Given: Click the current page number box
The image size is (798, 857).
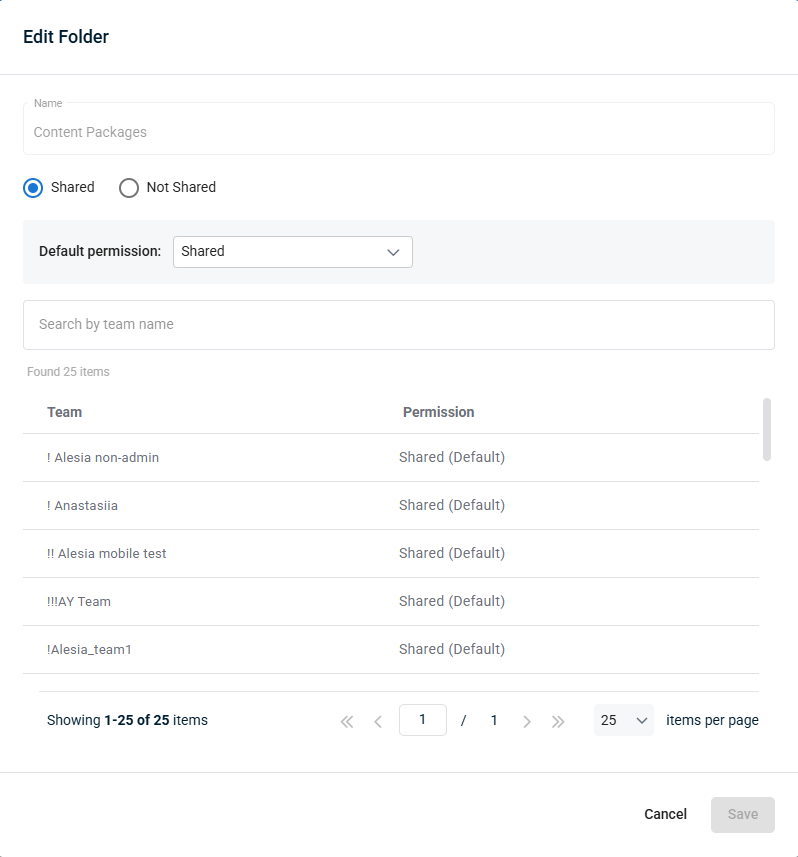Looking at the screenshot, I should pos(422,720).
